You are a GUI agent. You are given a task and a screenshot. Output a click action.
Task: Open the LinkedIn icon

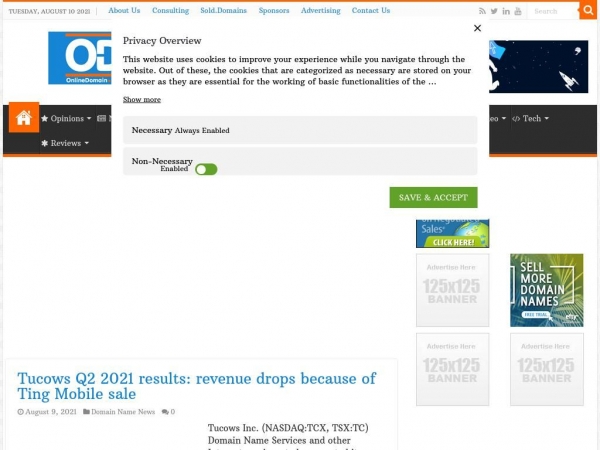(506, 11)
